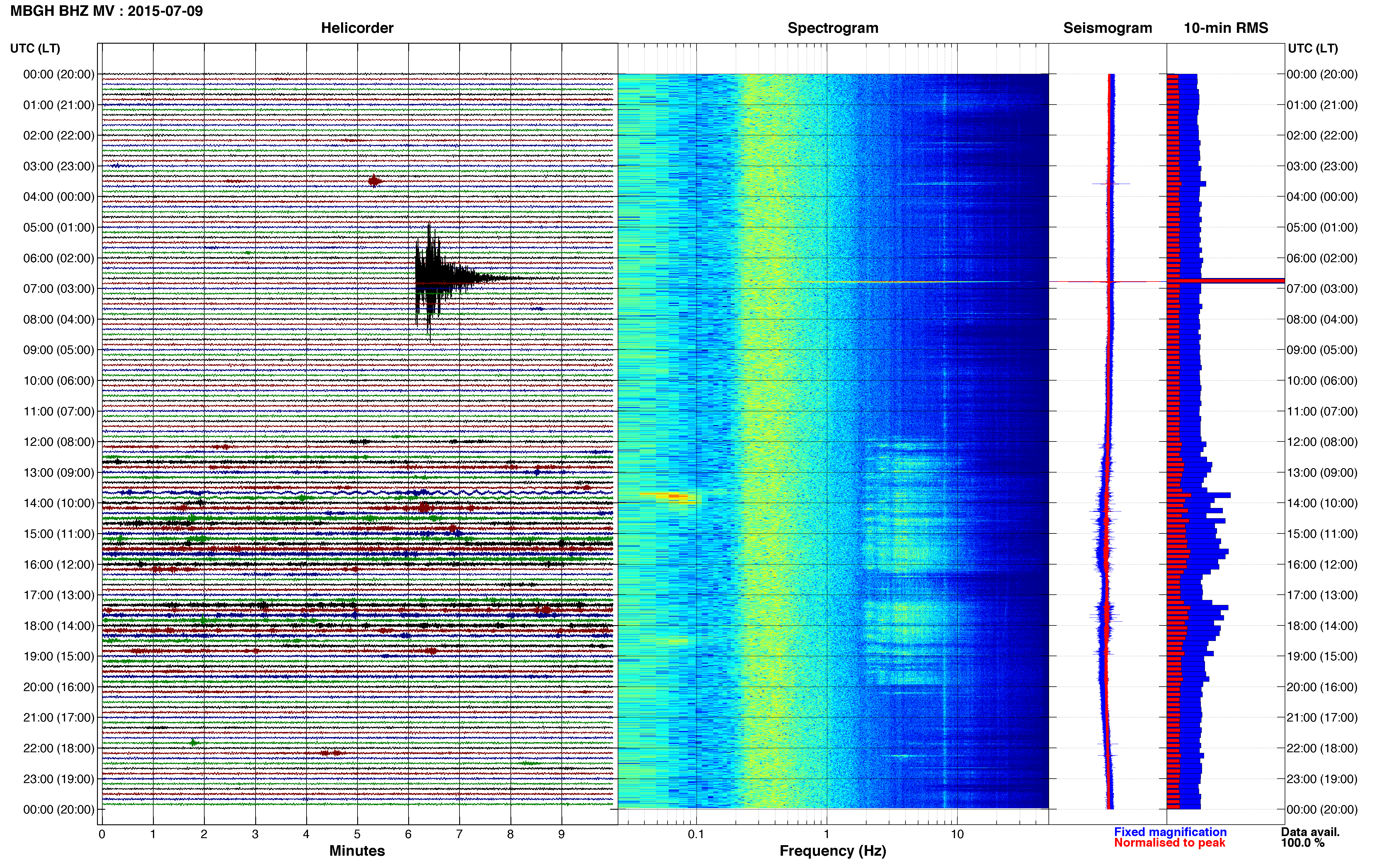Click the 'Frequency (Hz)' x-axis label
This screenshot has height=868, width=1389.
(833, 851)
